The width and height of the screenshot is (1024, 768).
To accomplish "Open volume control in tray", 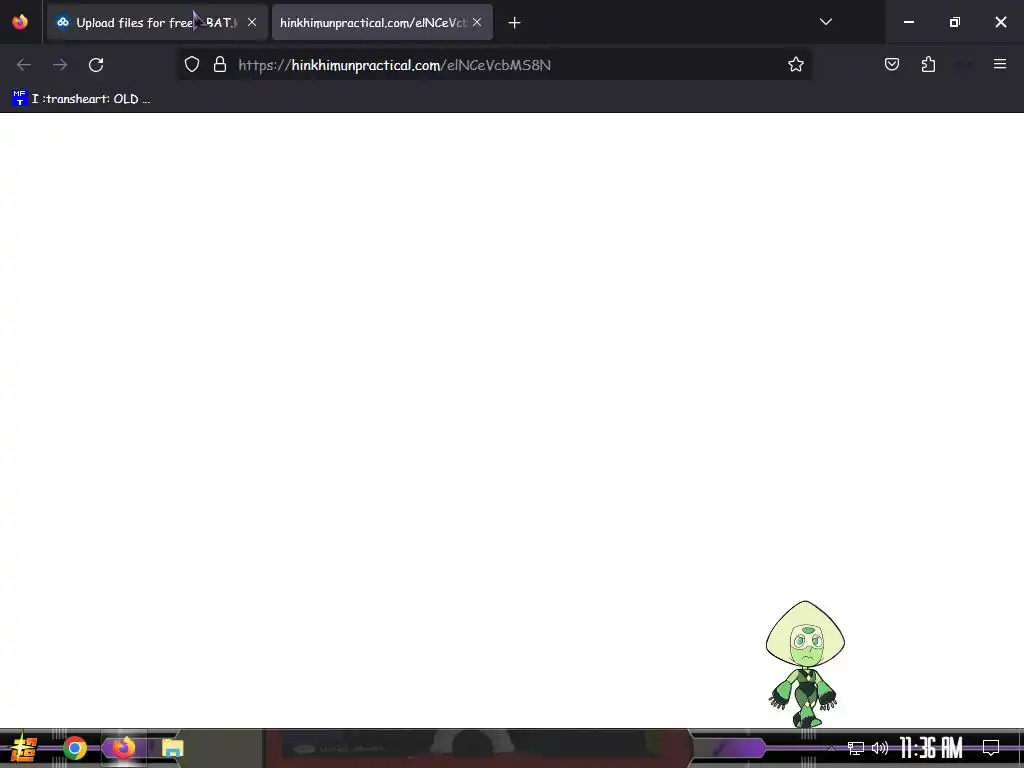I will click(x=880, y=748).
